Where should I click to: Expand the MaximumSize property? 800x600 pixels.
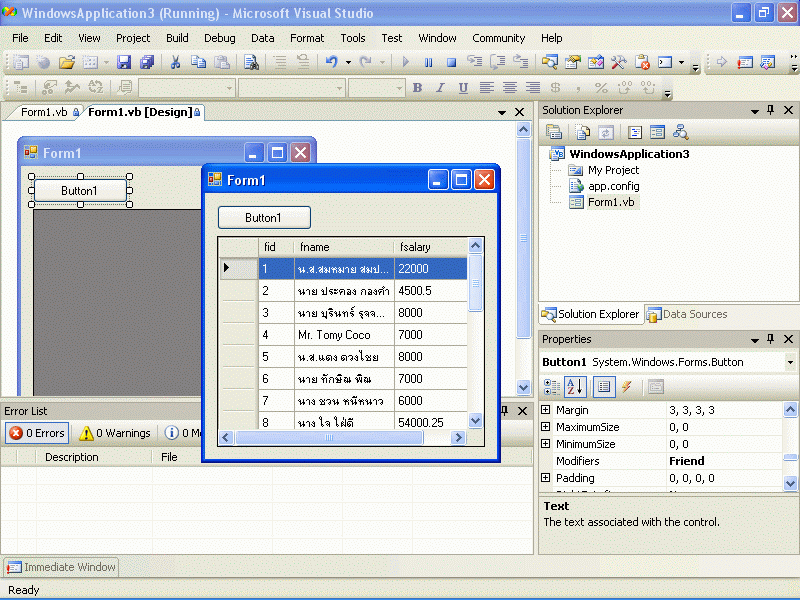(x=545, y=427)
